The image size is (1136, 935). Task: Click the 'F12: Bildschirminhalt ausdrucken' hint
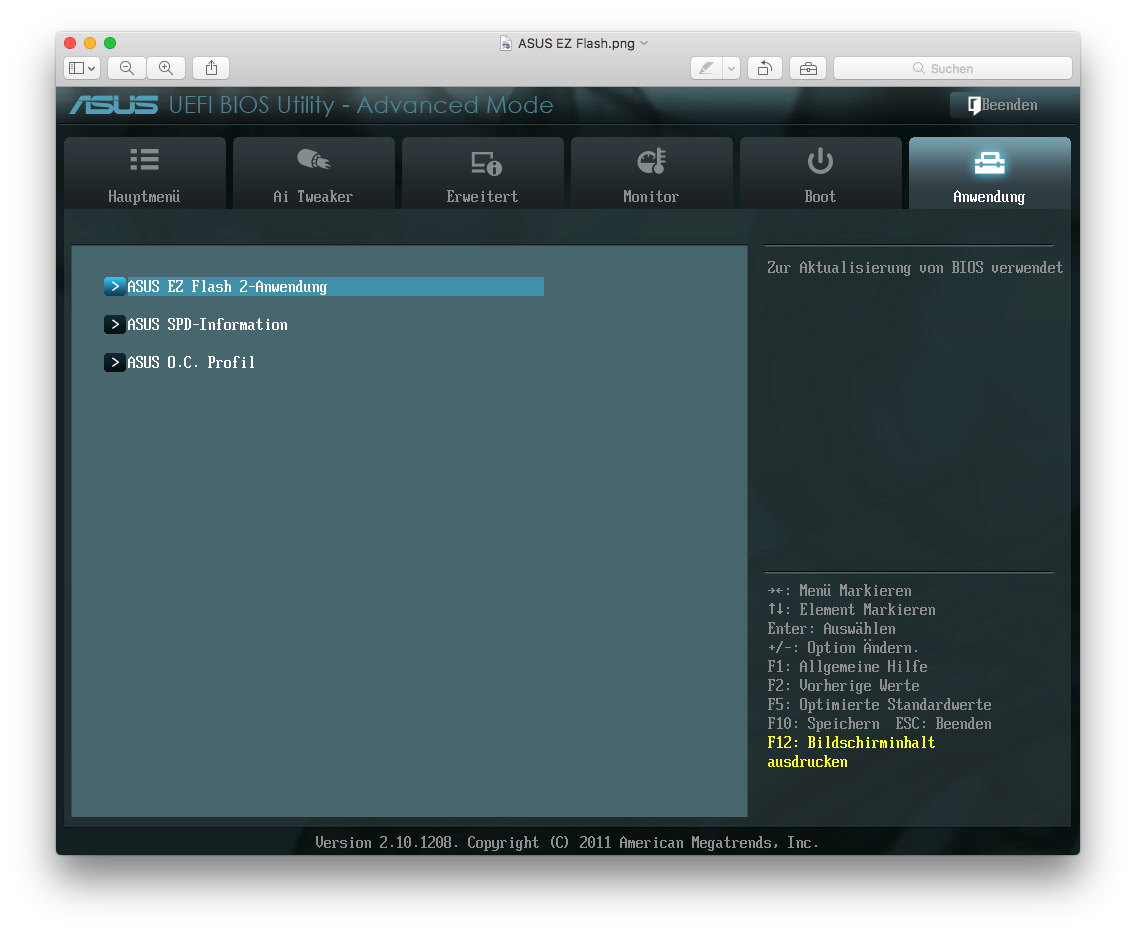pos(851,752)
